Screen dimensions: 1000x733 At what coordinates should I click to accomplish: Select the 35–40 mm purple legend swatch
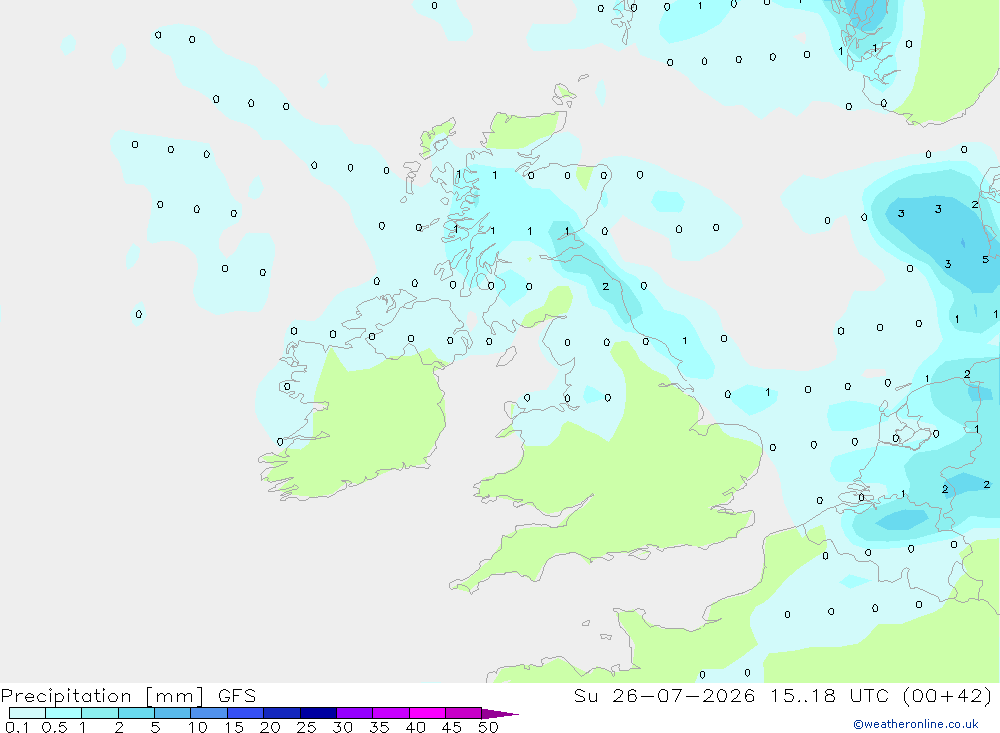(391, 713)
